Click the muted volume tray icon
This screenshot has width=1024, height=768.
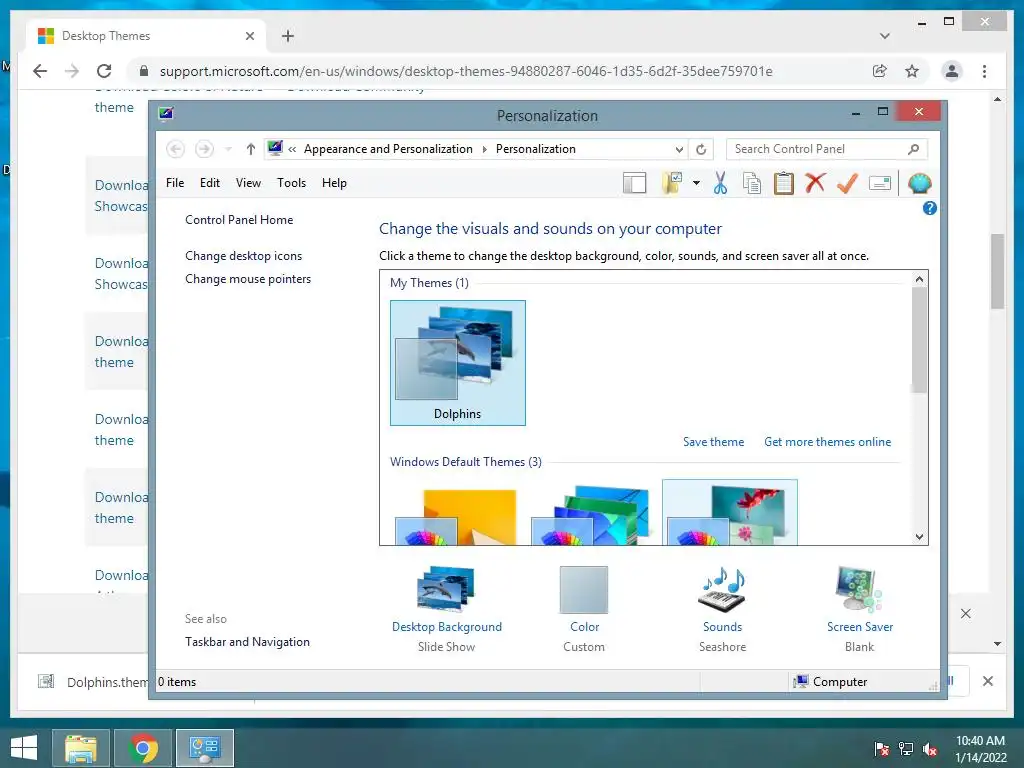[x=930, y=749]
